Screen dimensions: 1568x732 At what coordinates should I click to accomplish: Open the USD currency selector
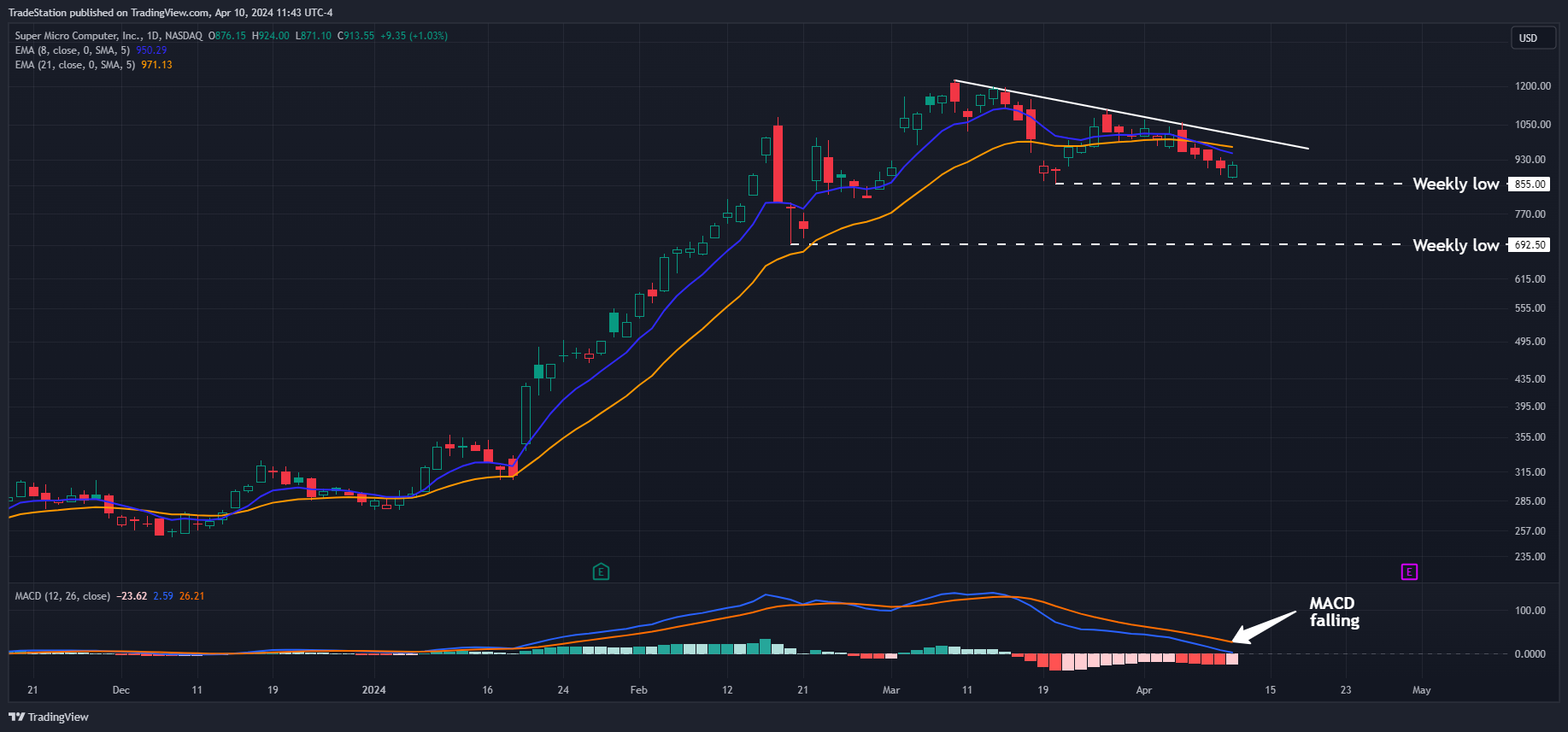click(x=1533, y=38)
